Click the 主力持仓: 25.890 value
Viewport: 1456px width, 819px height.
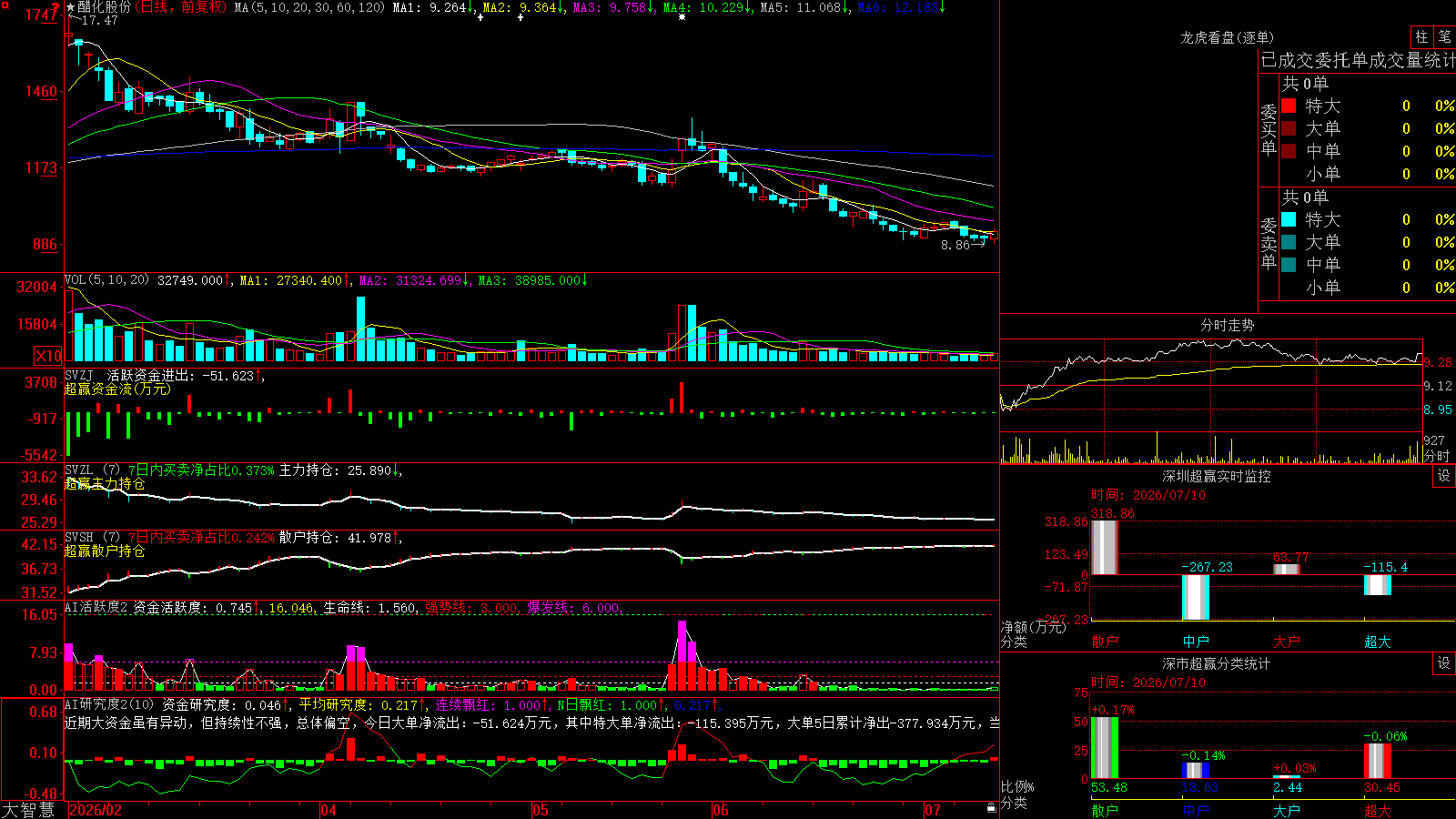click(335, 470)
